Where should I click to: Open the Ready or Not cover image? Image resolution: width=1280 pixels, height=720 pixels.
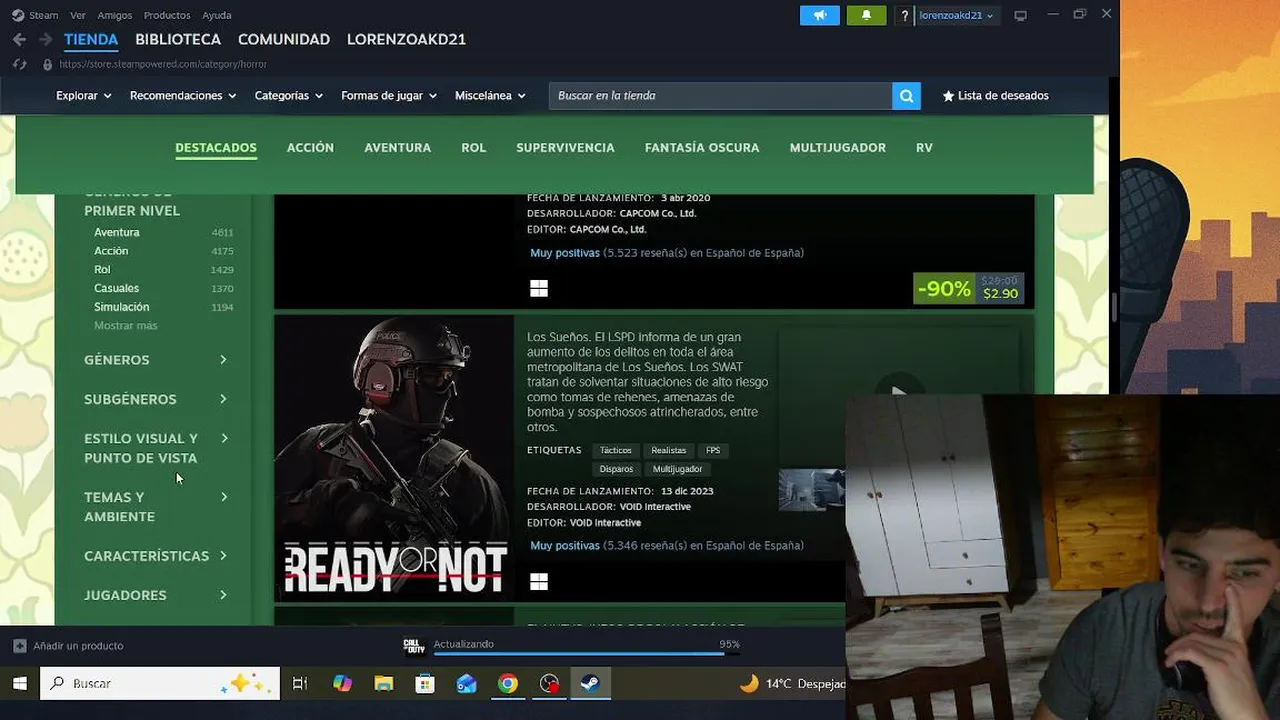click(x=394, y=459)
